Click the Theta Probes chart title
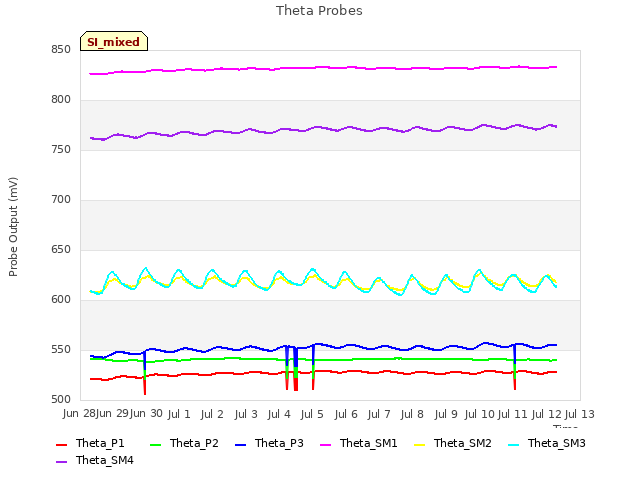 tap(319, 10)
